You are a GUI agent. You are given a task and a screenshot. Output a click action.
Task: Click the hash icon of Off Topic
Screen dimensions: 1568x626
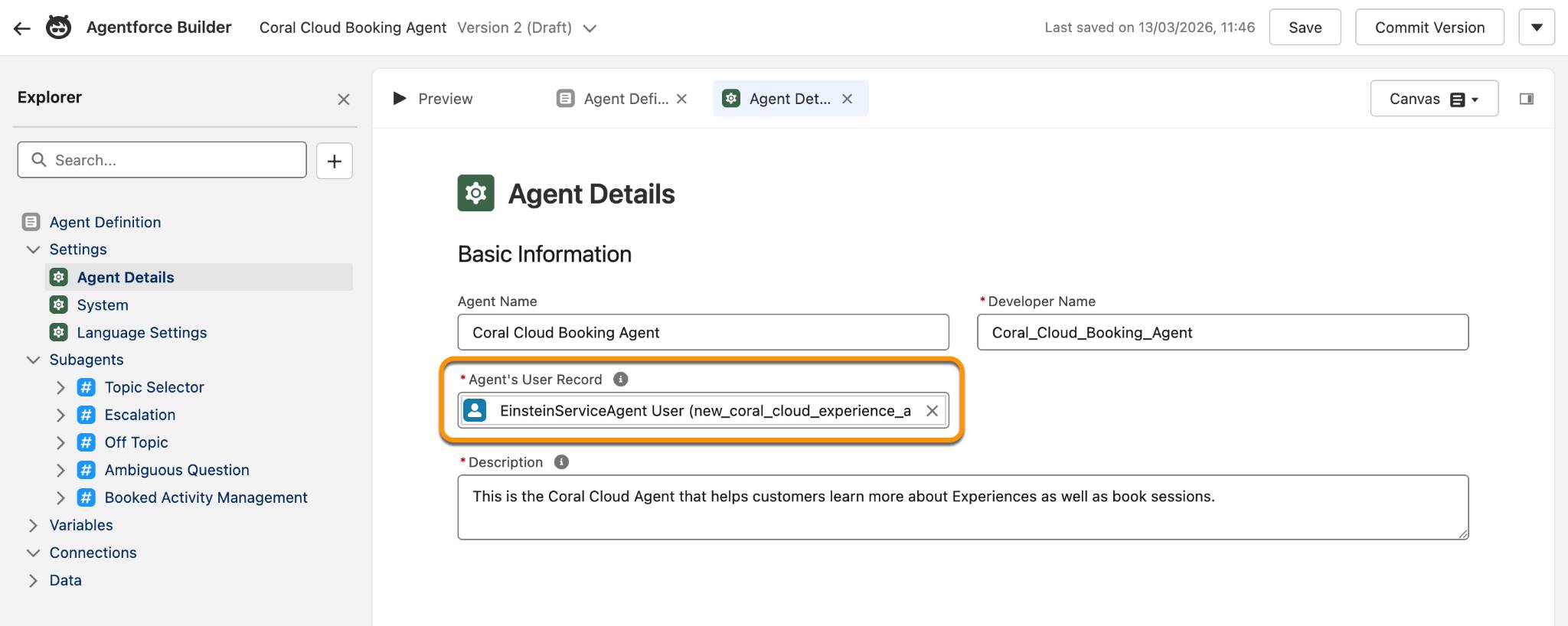[x=87, y=442]
